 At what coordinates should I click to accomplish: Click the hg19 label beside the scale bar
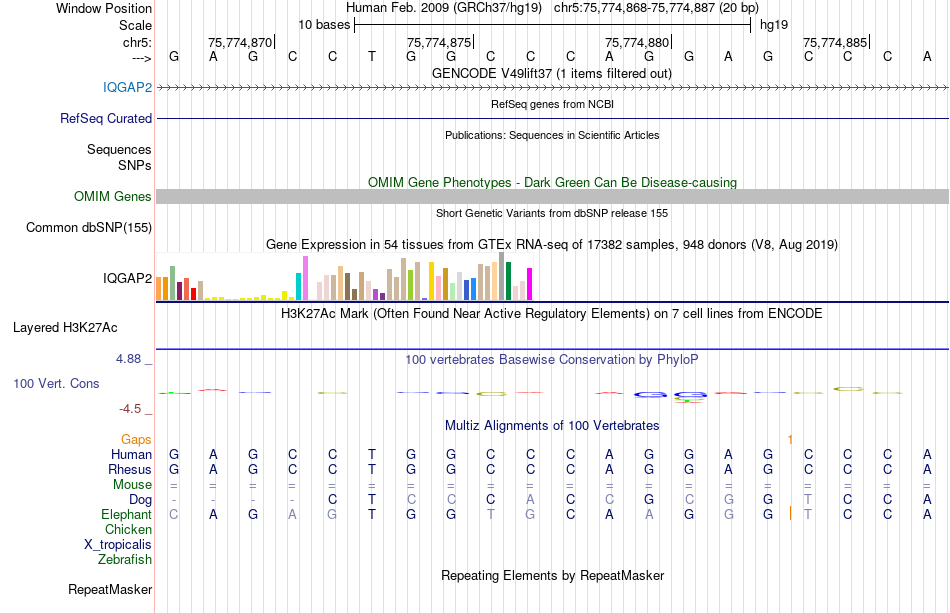coord(774,25)
